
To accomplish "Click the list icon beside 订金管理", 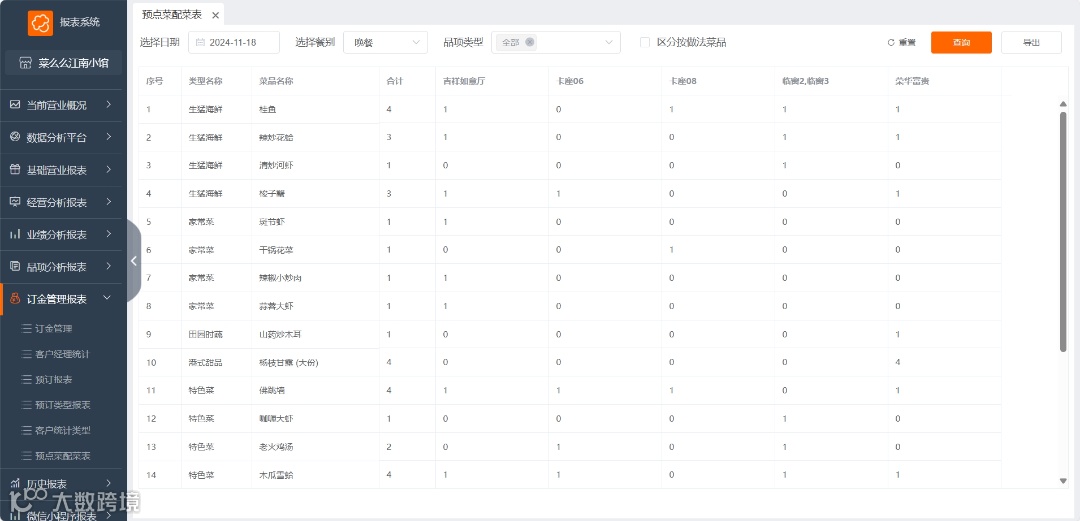I will (27, 329).
